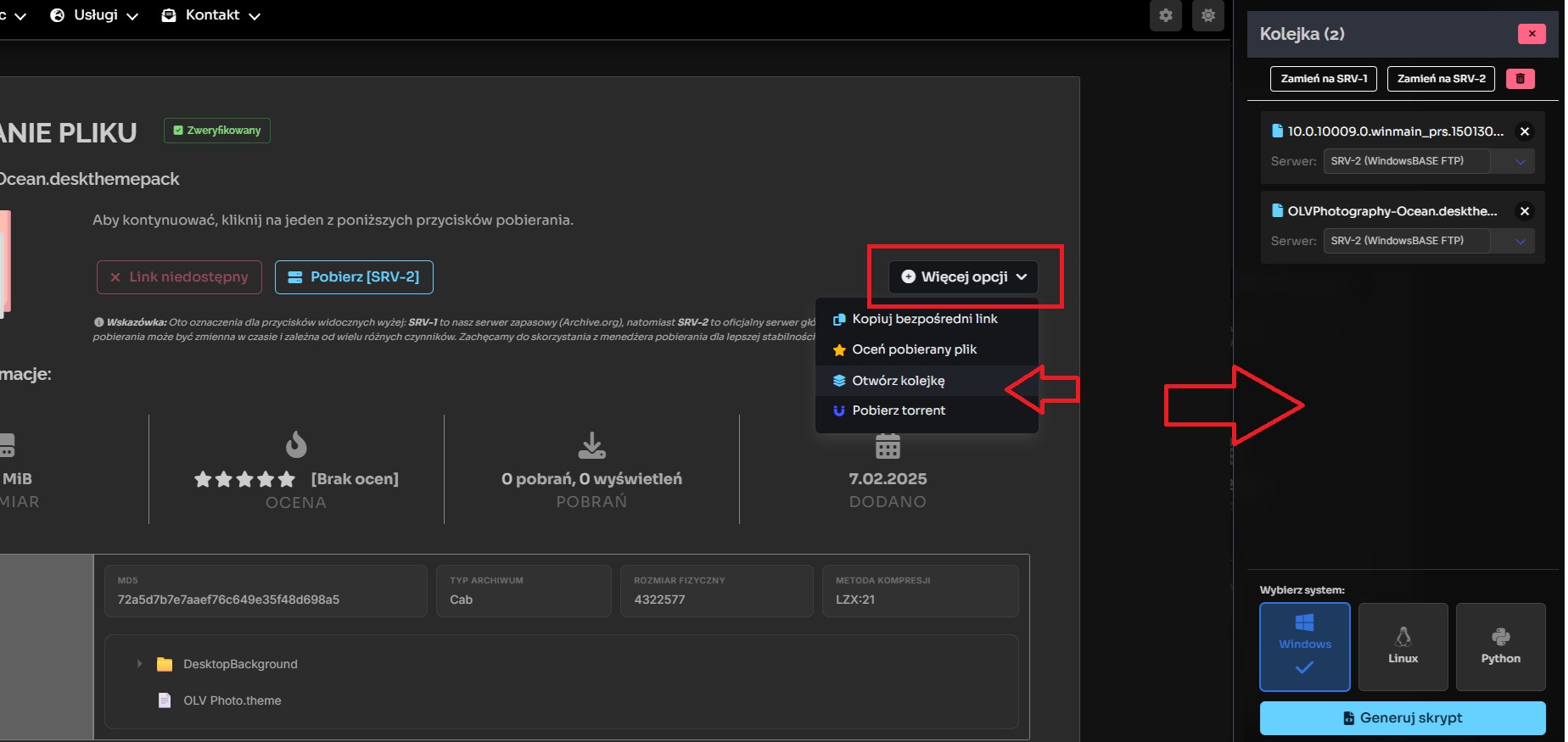Select Pobierz torrent from menu
1568x742 pixels.
pyautogui.click(x=898, y=410)
